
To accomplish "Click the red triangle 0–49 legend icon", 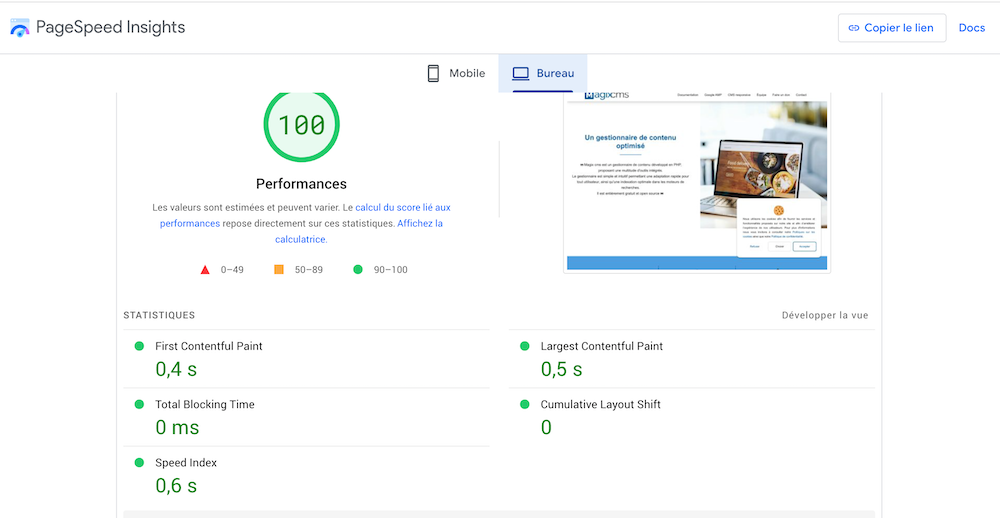I will pyautogui.click(x=205, y=270).
